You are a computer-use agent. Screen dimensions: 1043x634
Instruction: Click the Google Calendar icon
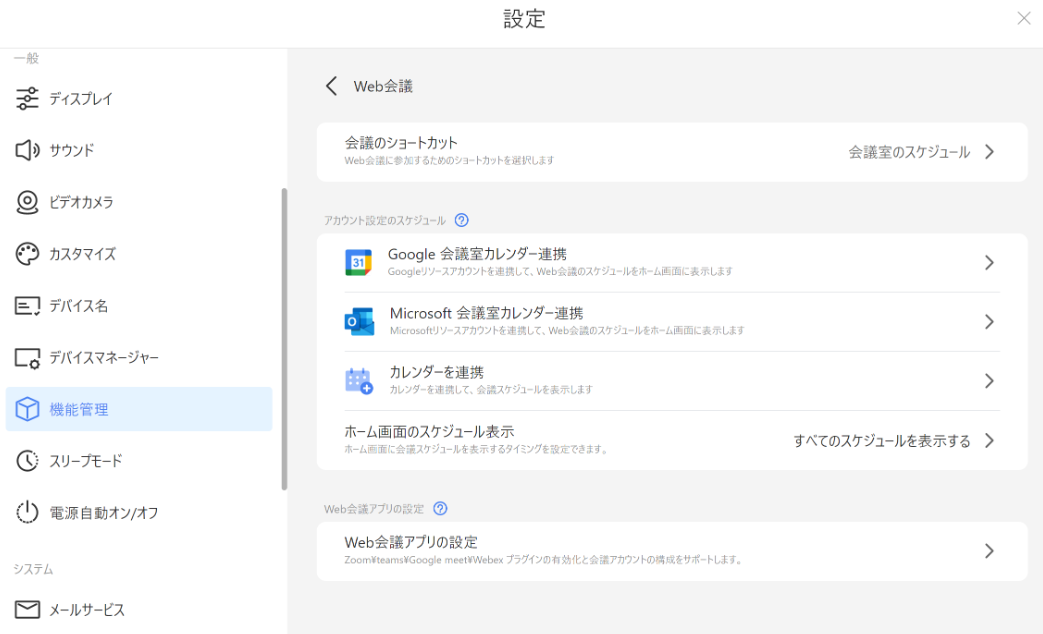358,263
